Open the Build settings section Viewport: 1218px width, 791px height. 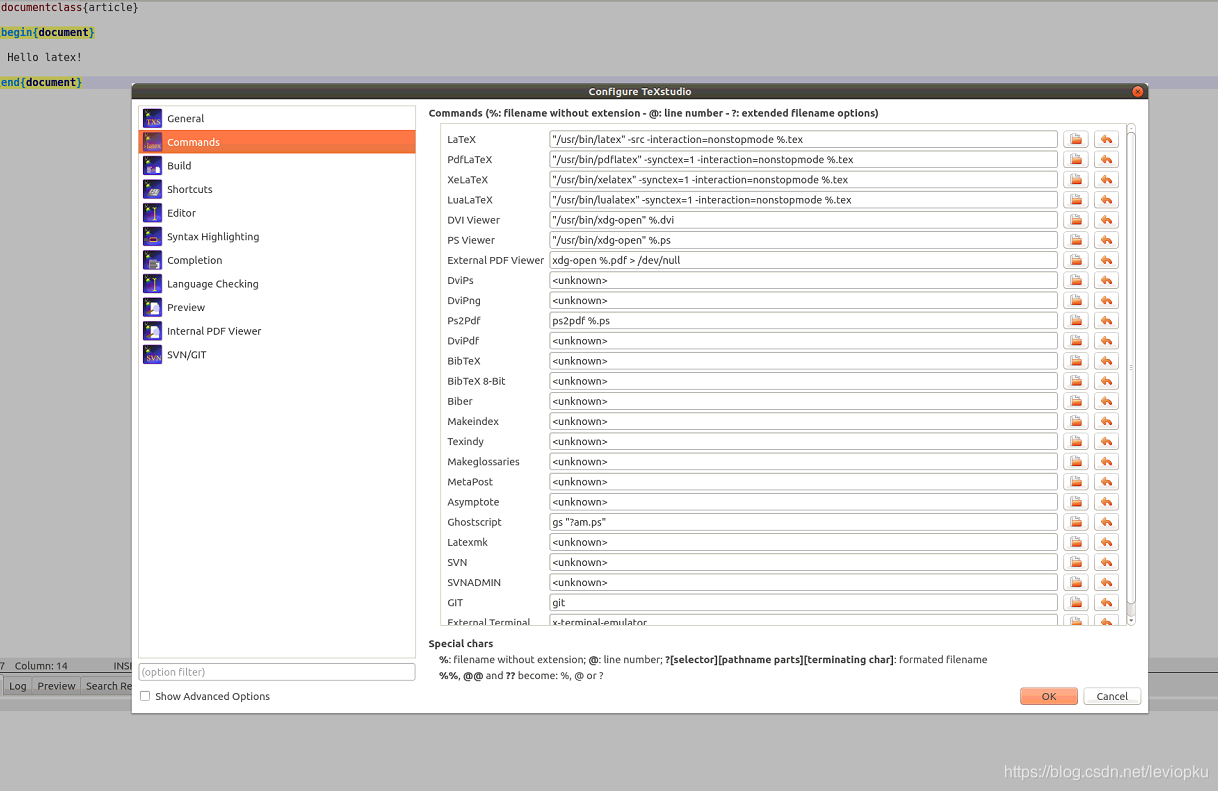click(178, 165)
